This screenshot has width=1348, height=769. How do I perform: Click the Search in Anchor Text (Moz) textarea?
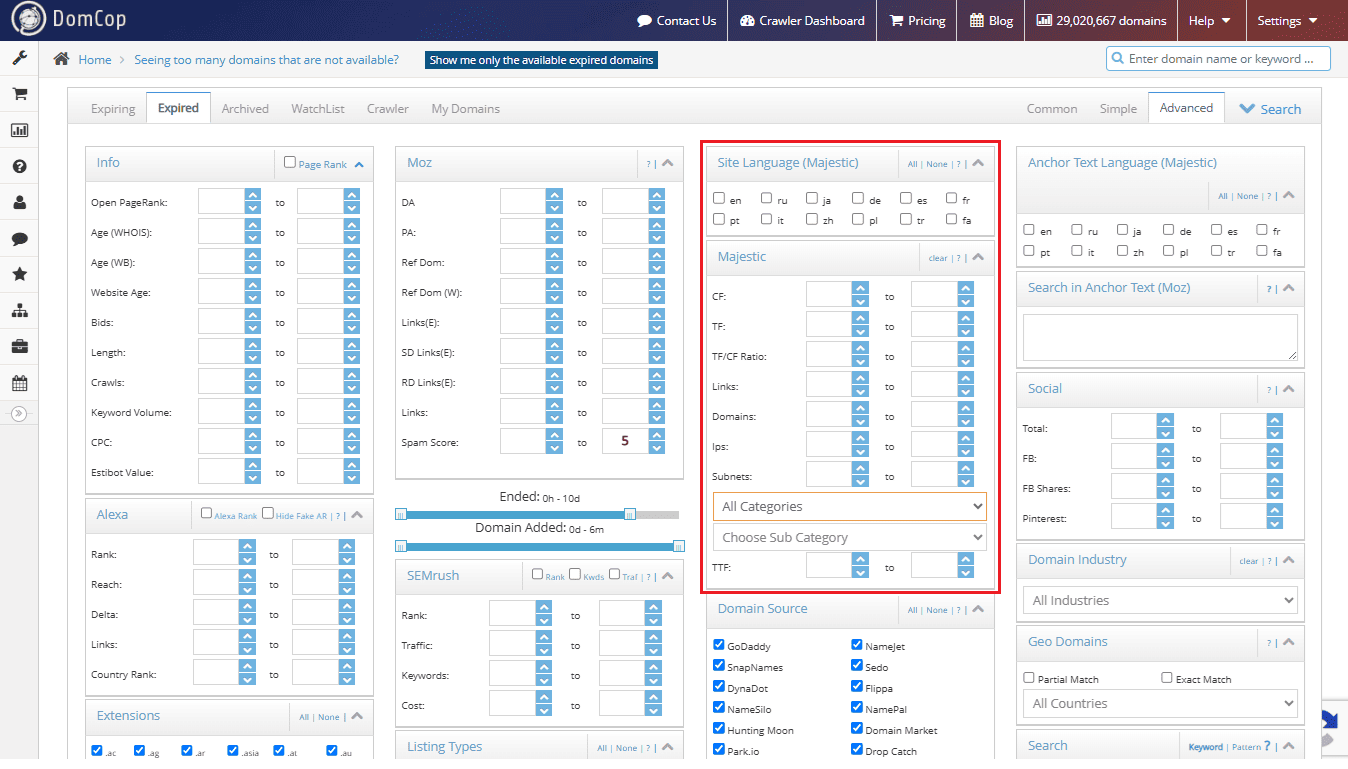coord(1160,337)
